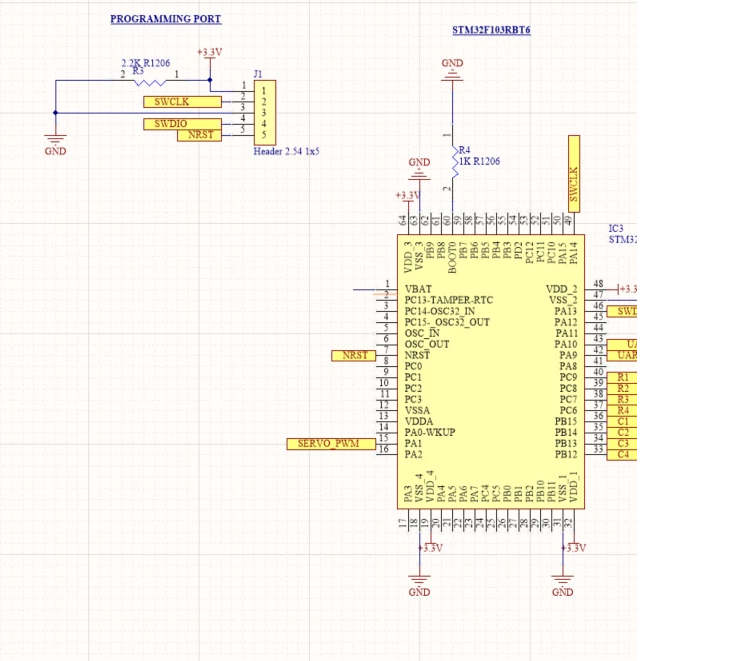Select the 2.2K R1206 resistor value label
This screenshot has width=752, height=661.
(145, 63)
